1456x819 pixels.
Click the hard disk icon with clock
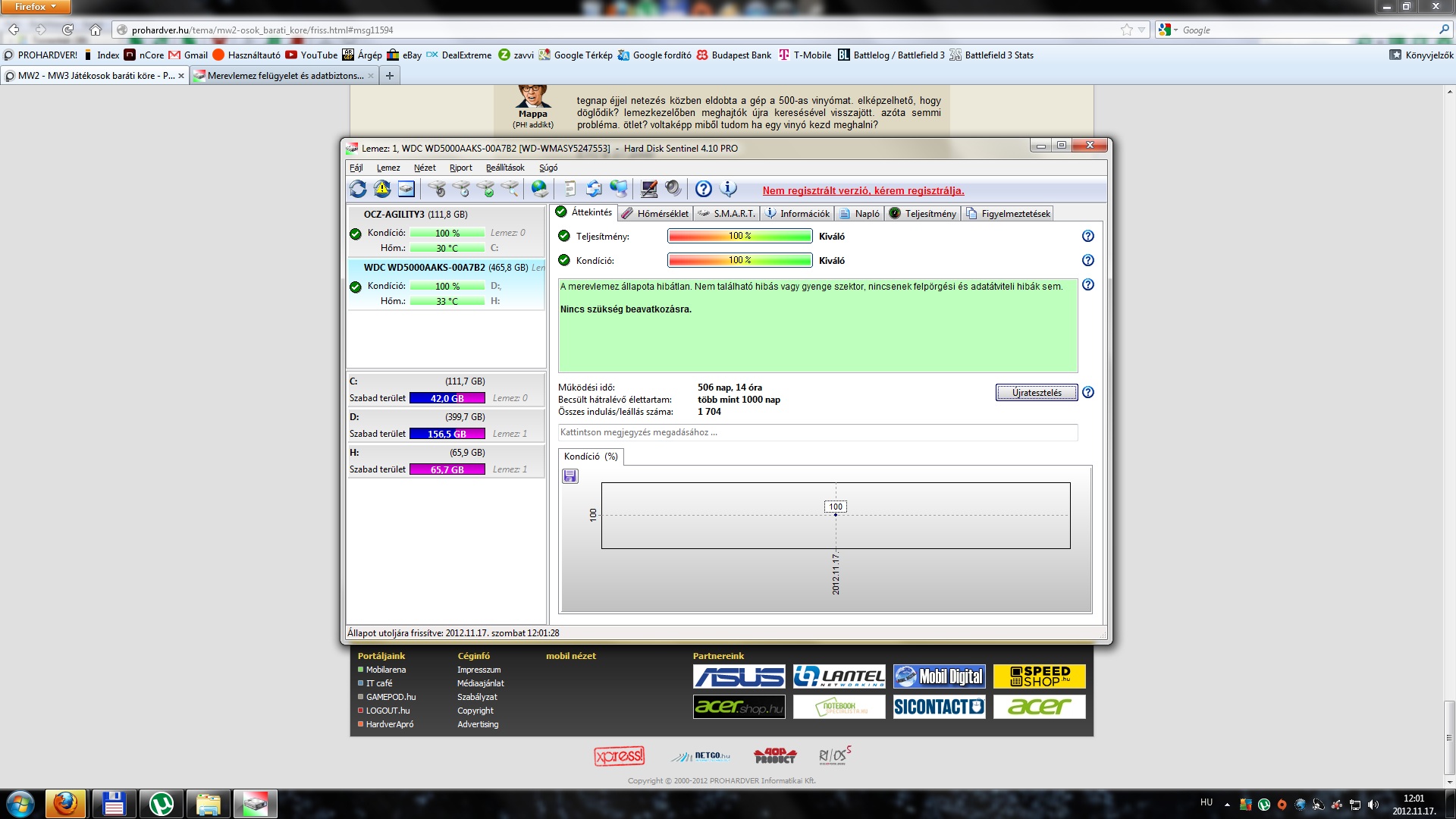tap(461, 189)
